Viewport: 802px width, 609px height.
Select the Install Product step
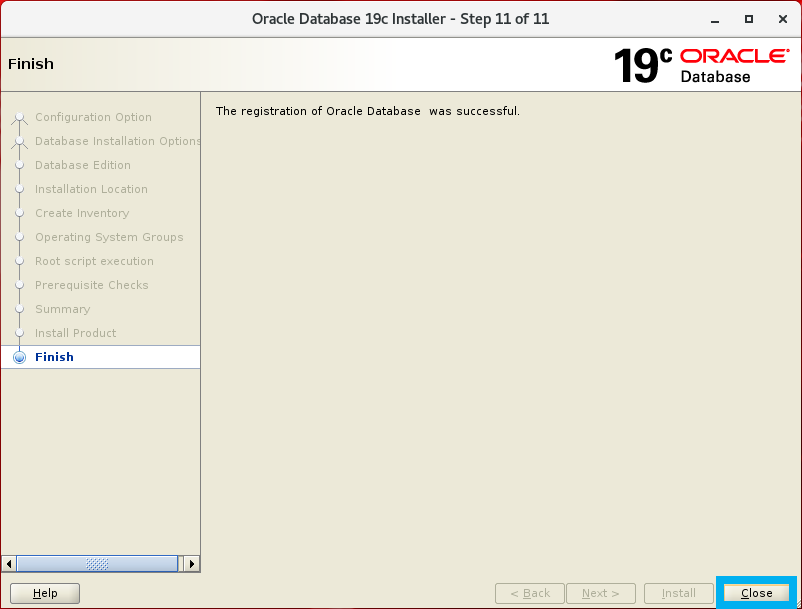click(x=75, y=333)
